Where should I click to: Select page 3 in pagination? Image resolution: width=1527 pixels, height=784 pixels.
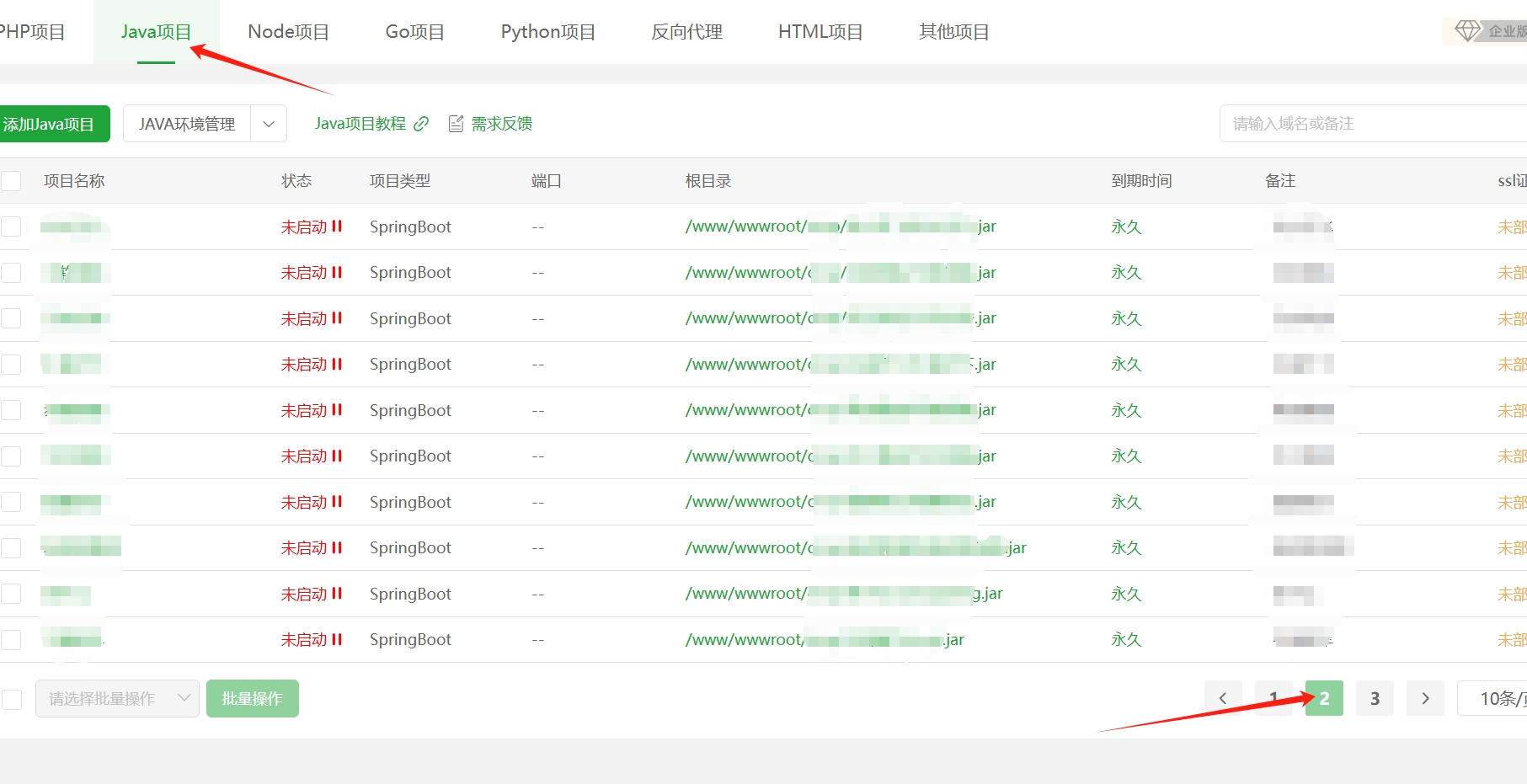[x=1375, y=698]
